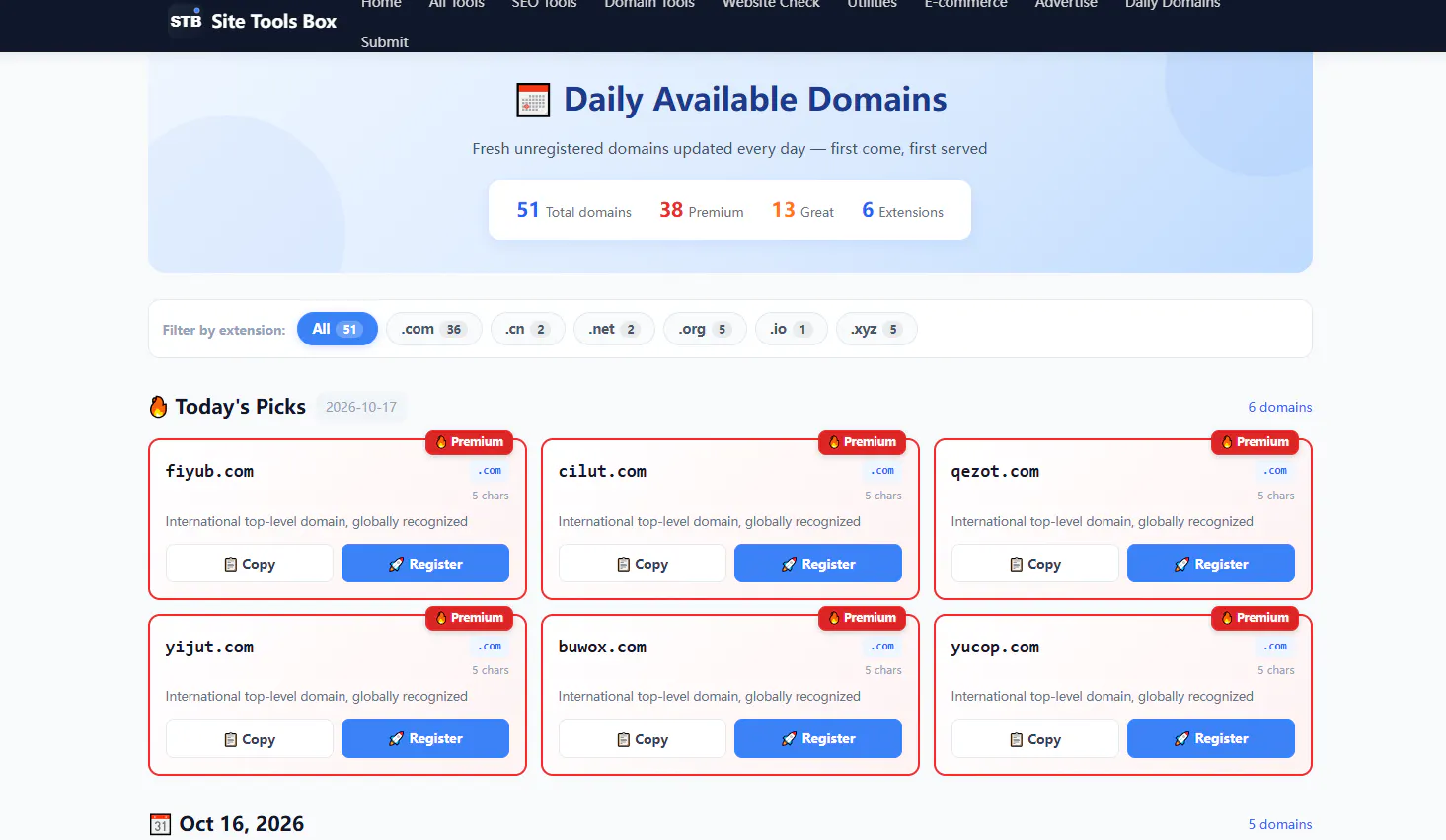Copy the yucop.com domain

tap(1035, 739)
